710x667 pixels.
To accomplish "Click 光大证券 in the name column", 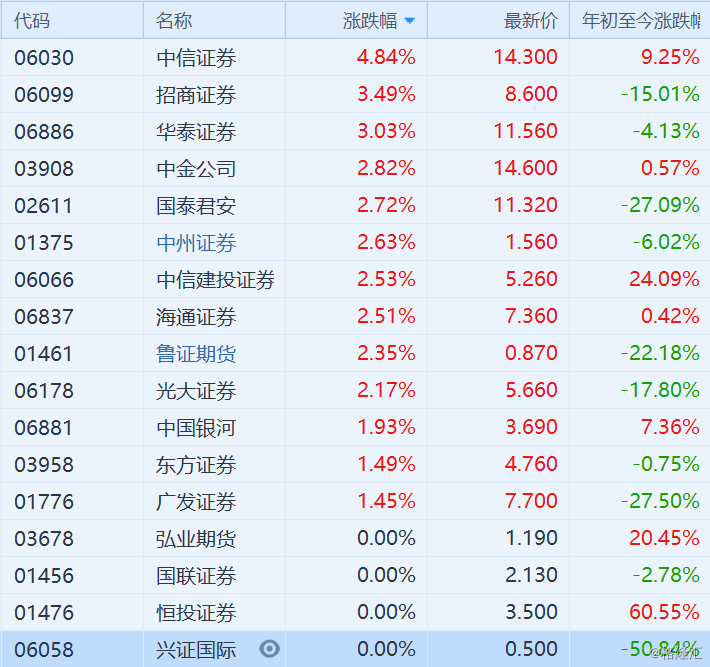I will 196,391.
